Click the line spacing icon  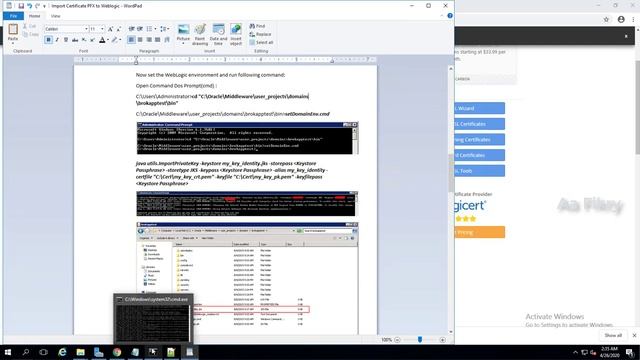163,29
